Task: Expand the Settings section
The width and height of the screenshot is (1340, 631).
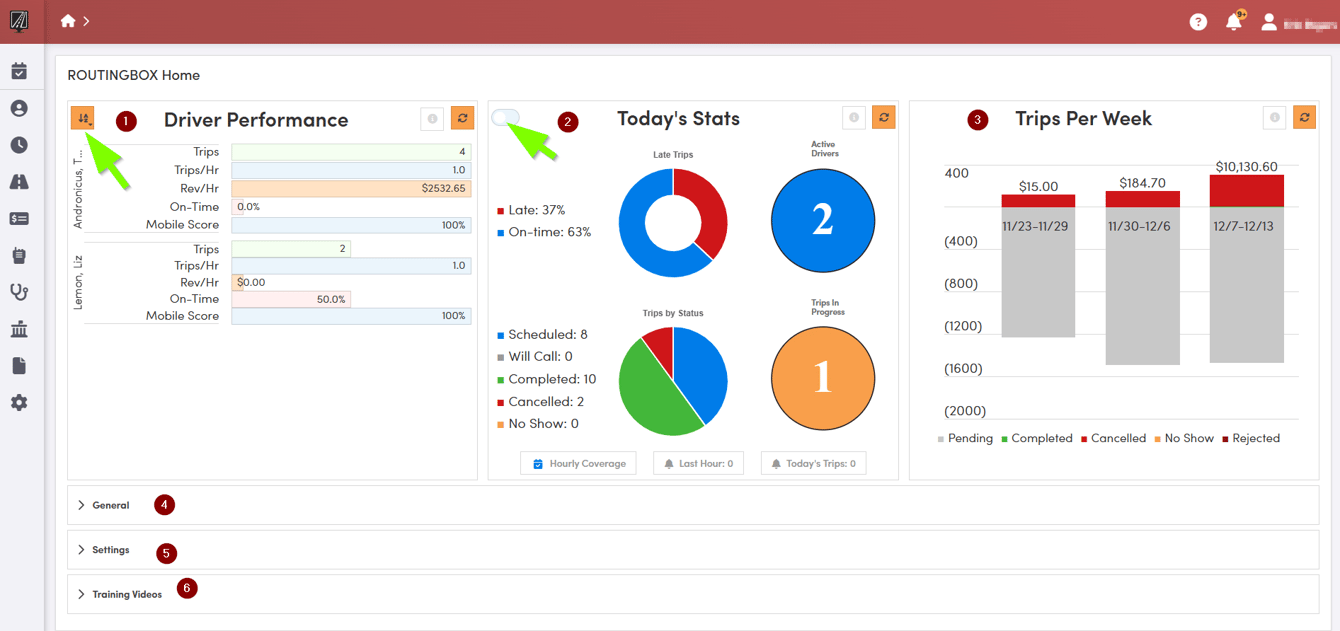Action: point(693,550)
